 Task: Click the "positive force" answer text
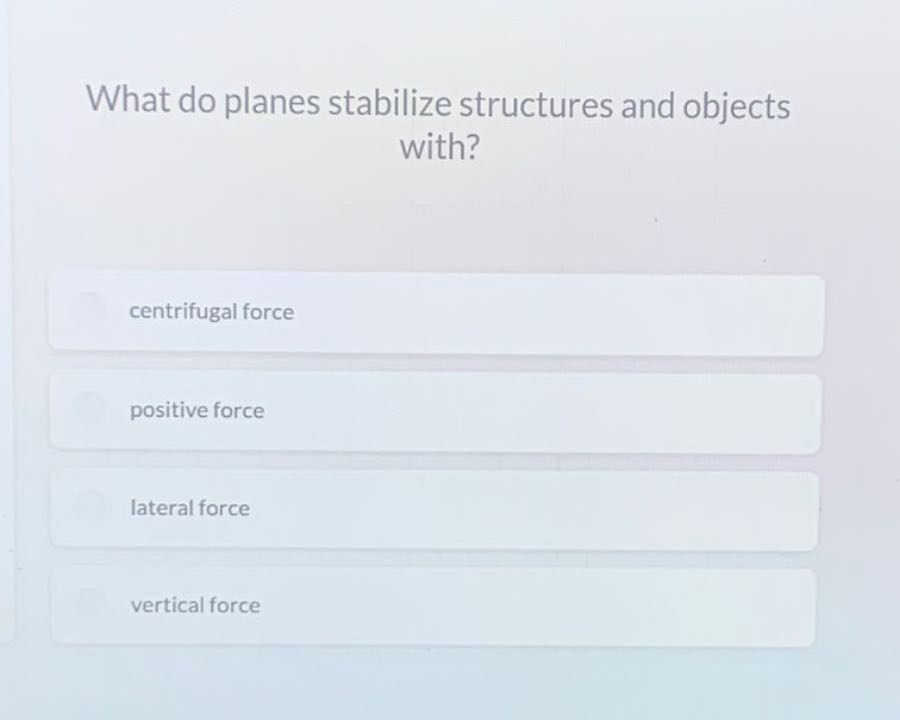pyautogui.click(x=196, y=410)
